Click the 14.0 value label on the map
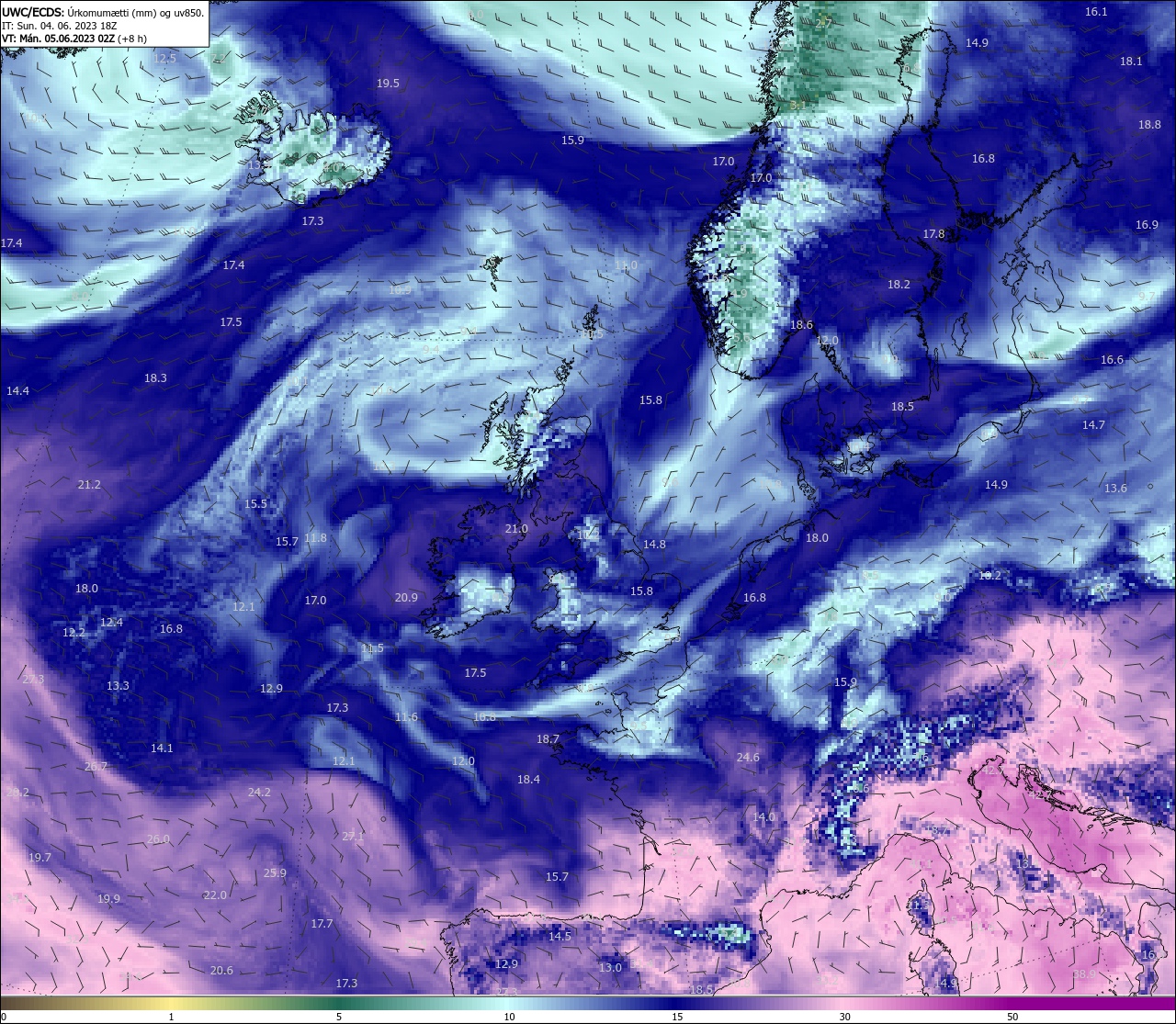Image resolution: width=1176 pixels, height=1024 pixels. pos(763,817)
